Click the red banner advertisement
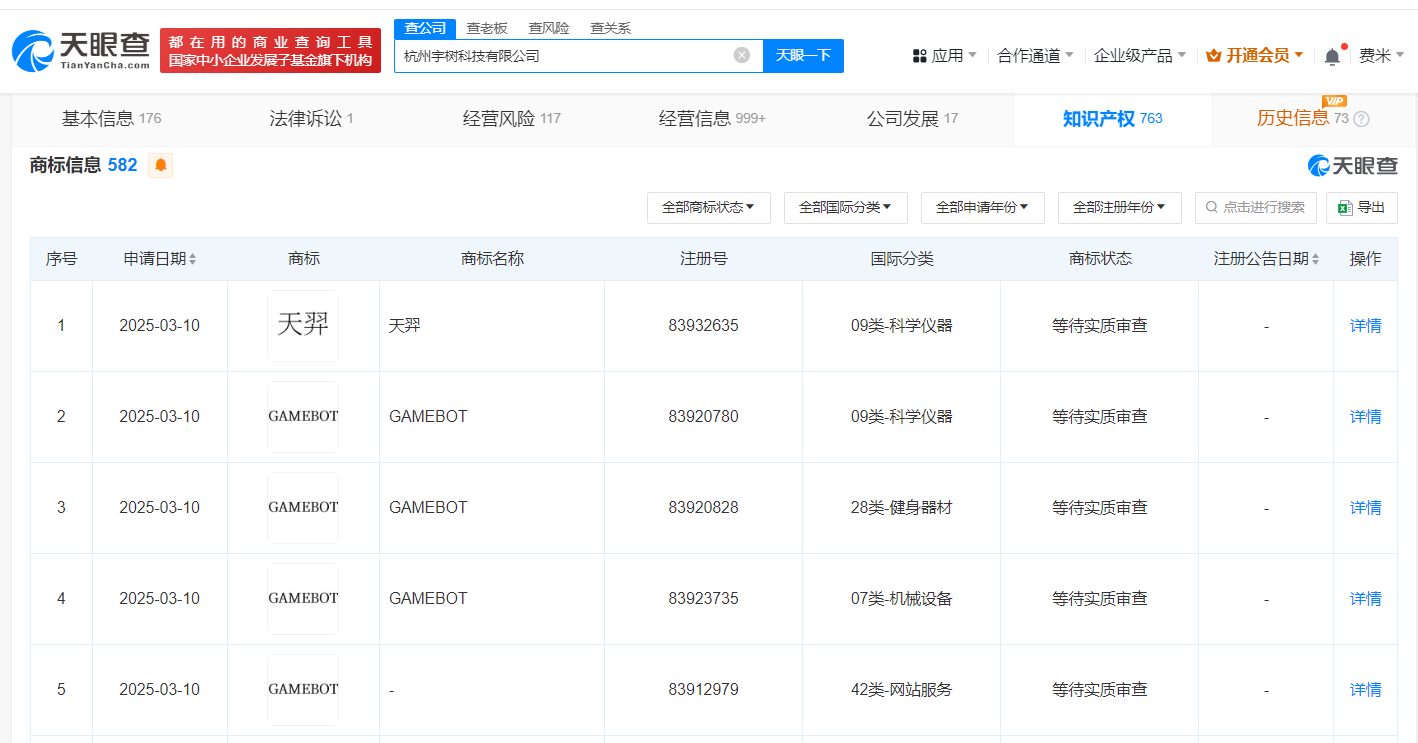This screenshot has width=1418, height=743. [x=270, y=50]
